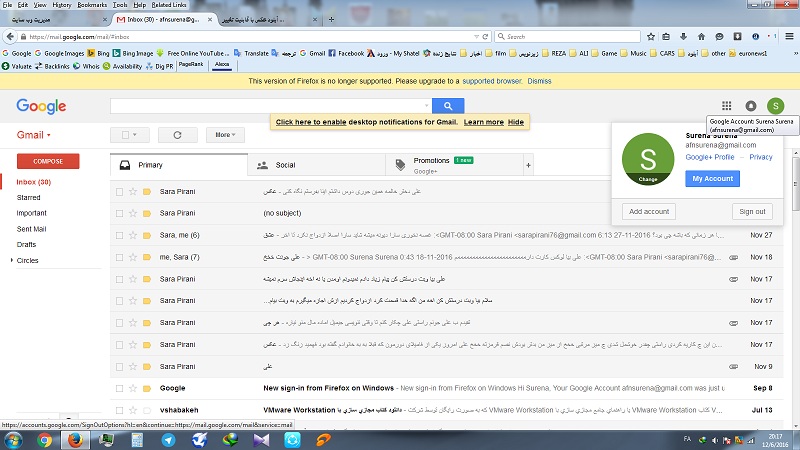Viewport: 800px width, 450px height.
Task: Open the History menu
Action: point(62,5)
